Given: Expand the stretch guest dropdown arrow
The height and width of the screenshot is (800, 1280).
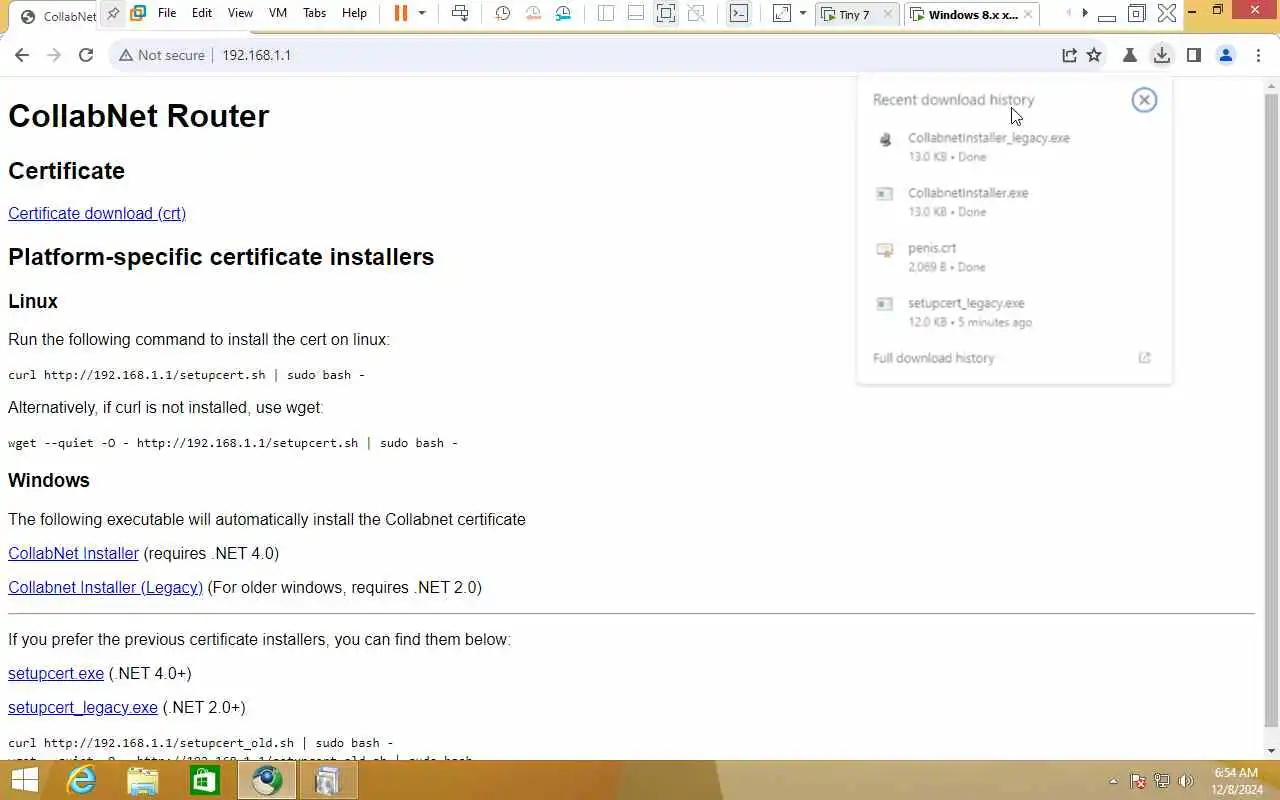Looking at the screenshot, I should click(802, 14).
